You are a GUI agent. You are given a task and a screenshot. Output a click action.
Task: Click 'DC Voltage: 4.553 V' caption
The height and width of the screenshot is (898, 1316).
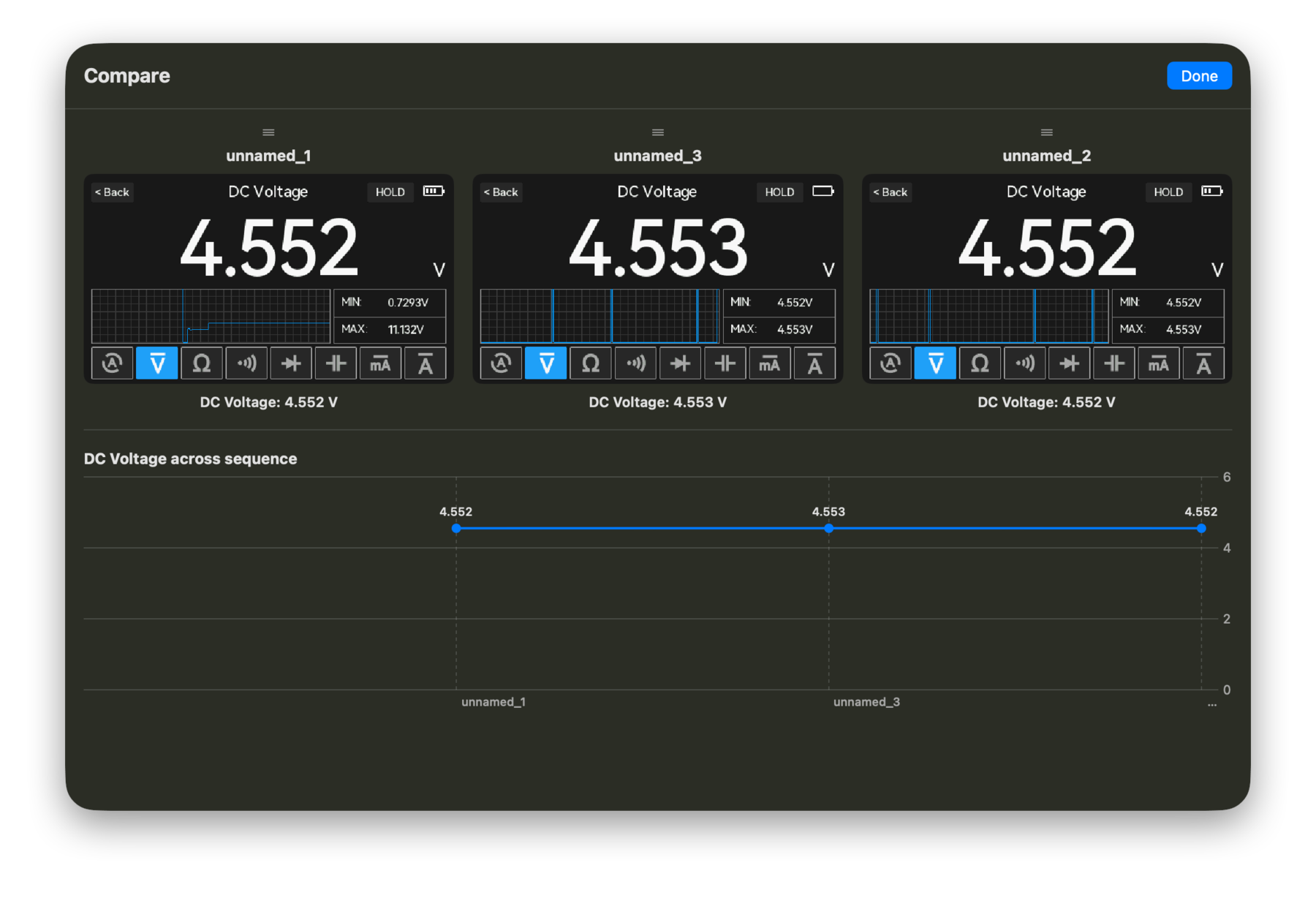click(x=658, y=402)
